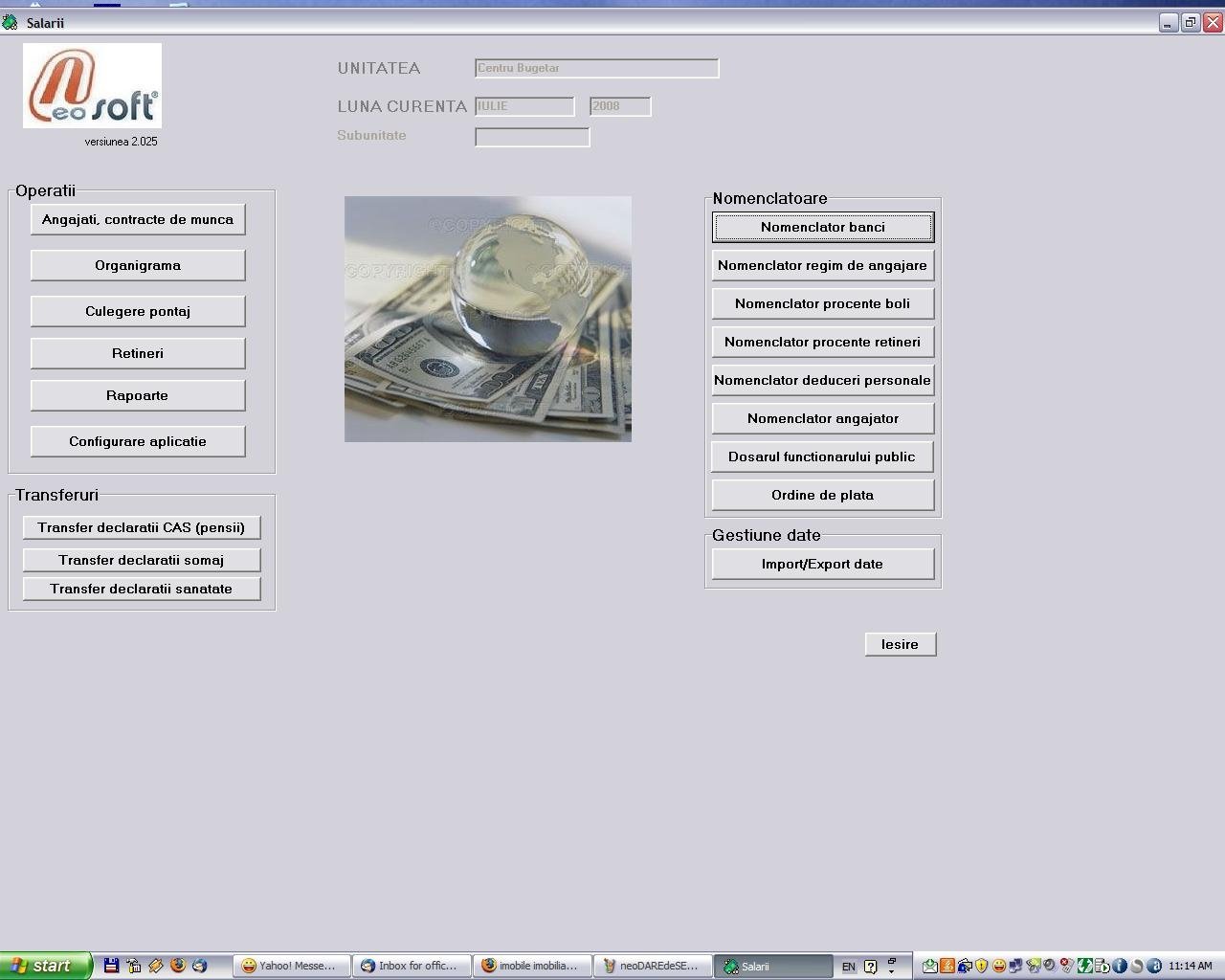Open Culegere pontaj
Image resolution: width=1225 pixels, height=980 pixels.
coord(138,311)
